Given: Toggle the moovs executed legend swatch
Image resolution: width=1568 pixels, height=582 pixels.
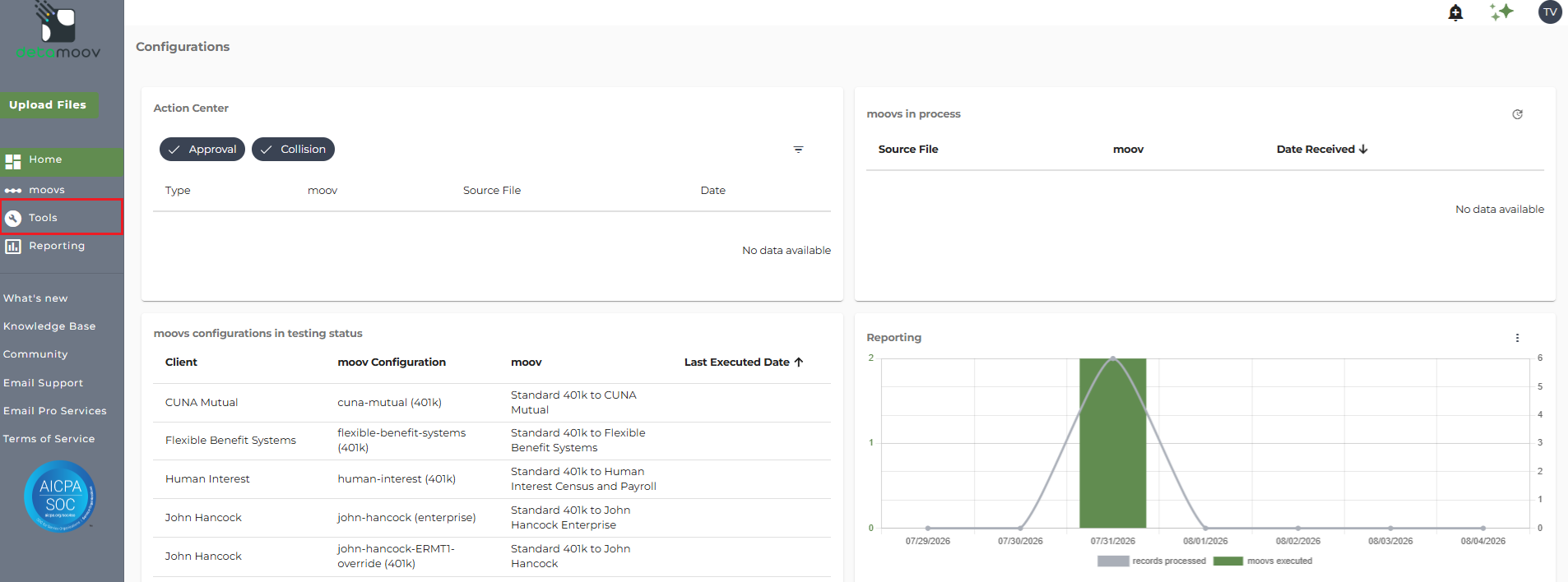Looking at the screenshot, I should [1228, 561].
